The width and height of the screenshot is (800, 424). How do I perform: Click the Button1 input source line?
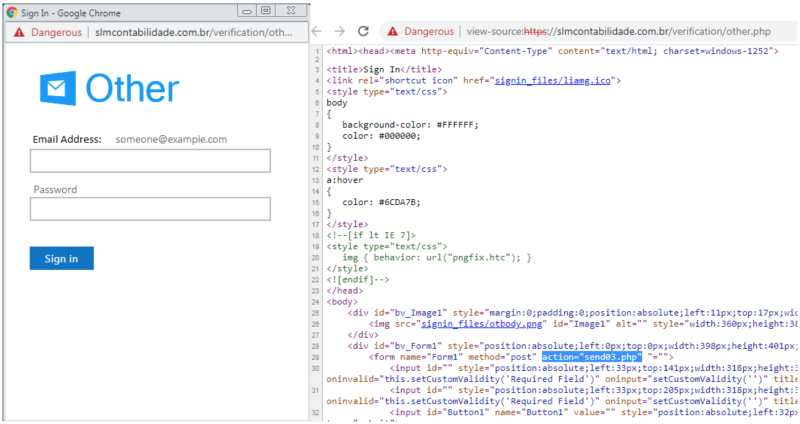(x=593, y=412)
